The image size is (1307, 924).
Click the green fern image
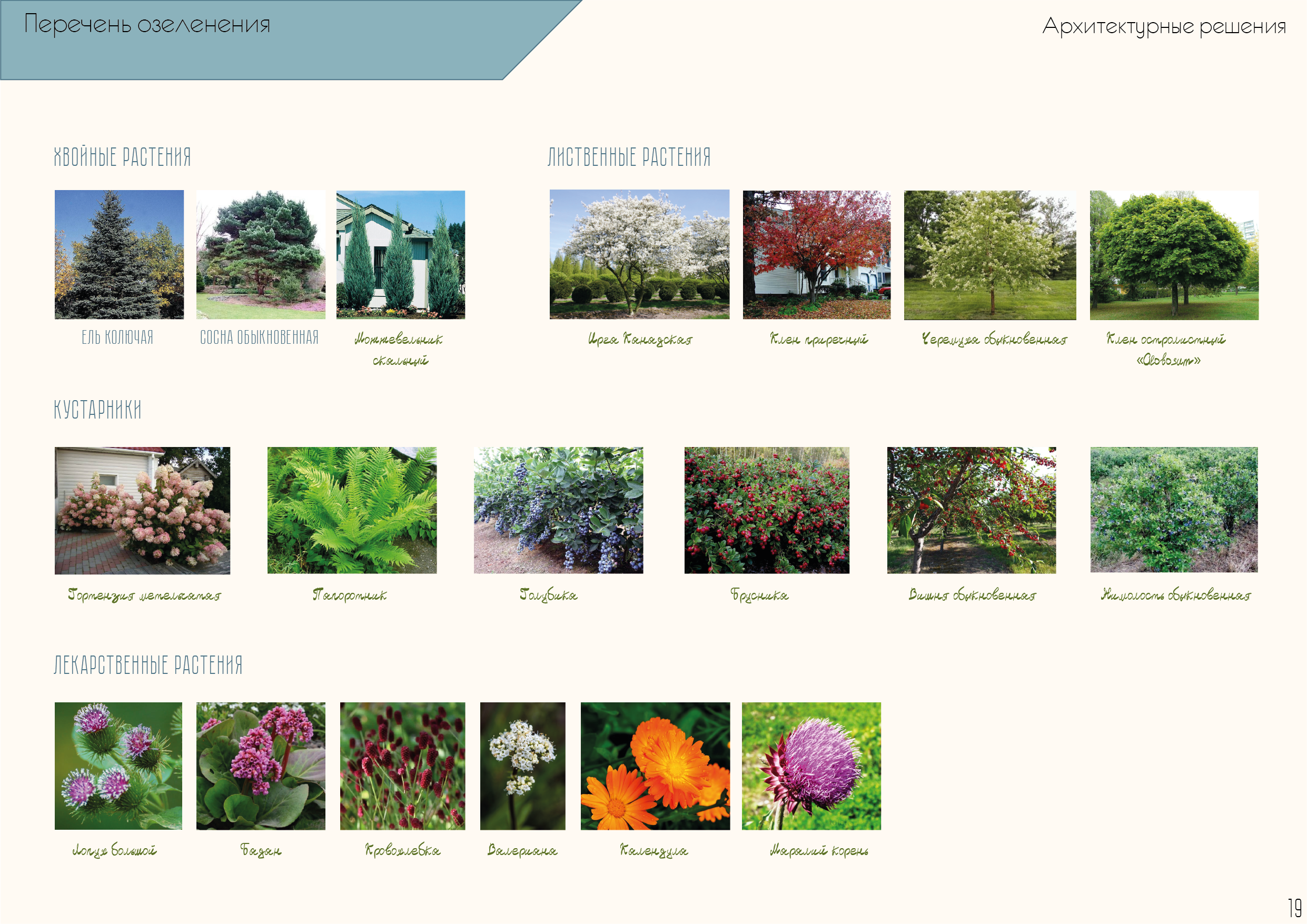click(x=352, y=510)
